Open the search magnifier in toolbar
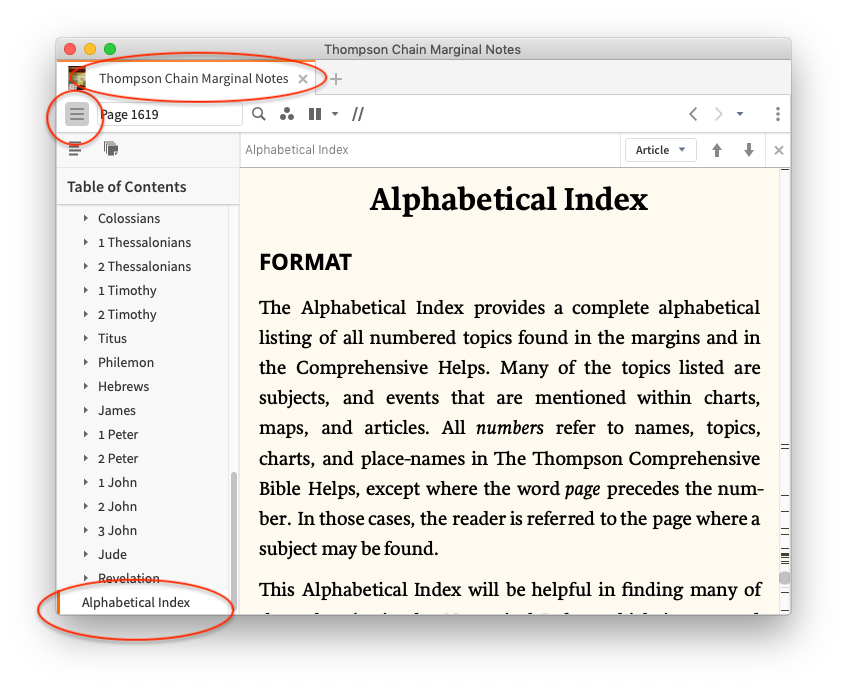Image resolution: width=847 pixels, height=689 pixels. [x=259, y=114]
